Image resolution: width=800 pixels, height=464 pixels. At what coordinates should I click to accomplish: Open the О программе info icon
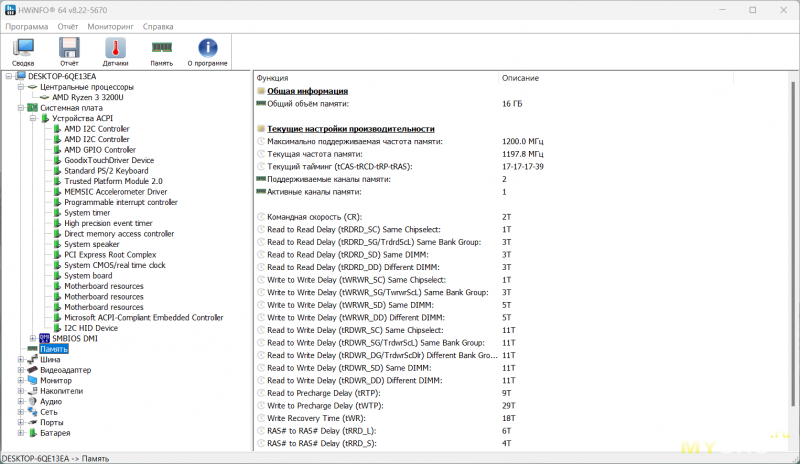pos(208,52)
